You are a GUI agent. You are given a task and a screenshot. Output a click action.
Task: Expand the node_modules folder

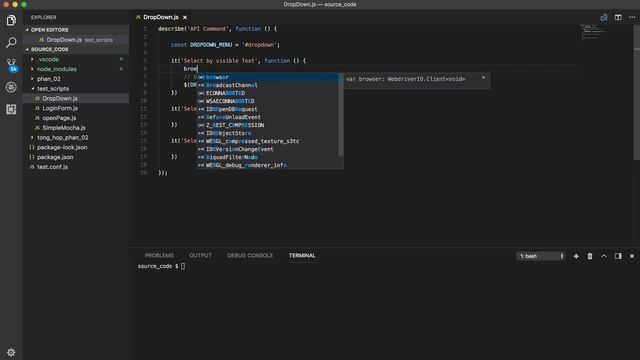click(x=76, y=69)
